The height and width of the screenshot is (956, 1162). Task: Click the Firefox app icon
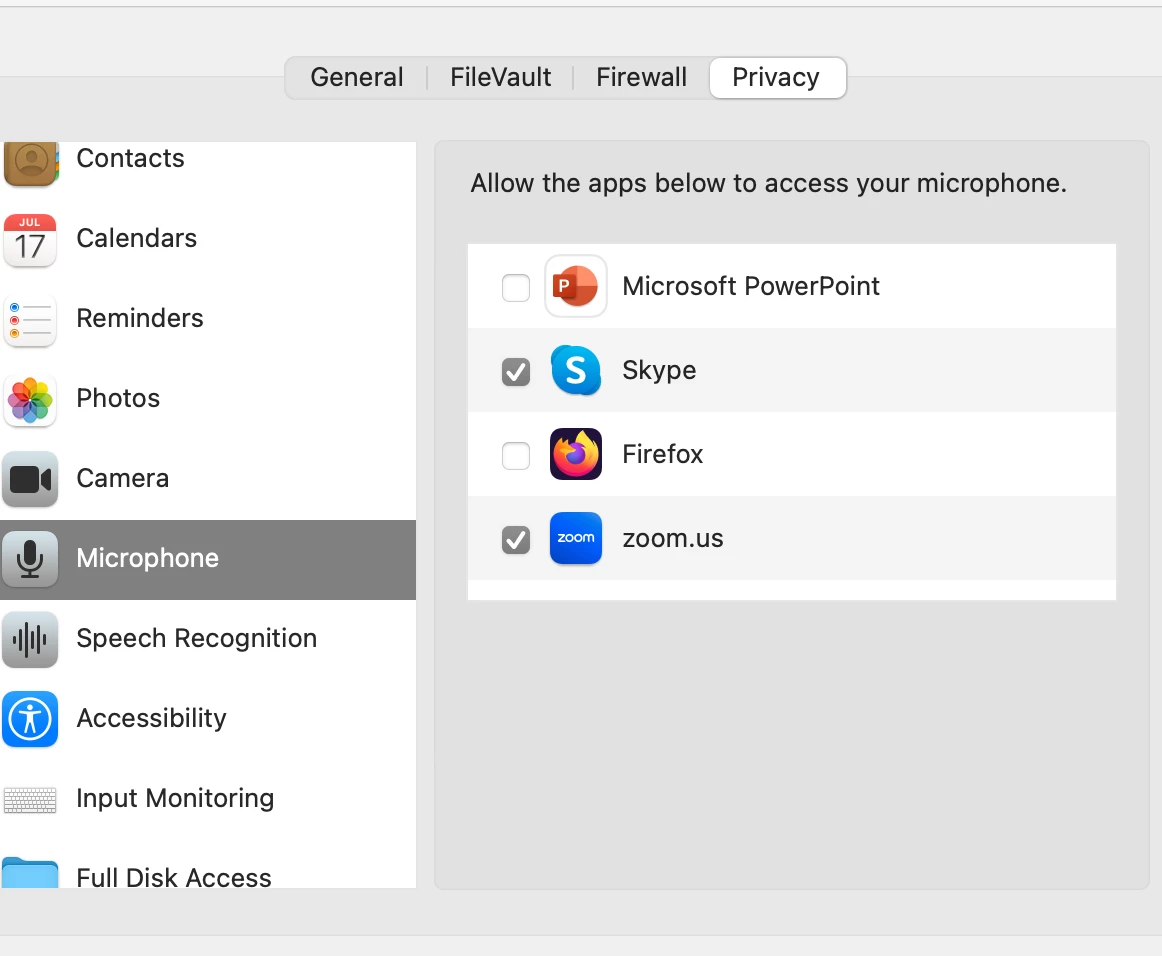coord(576,454)
